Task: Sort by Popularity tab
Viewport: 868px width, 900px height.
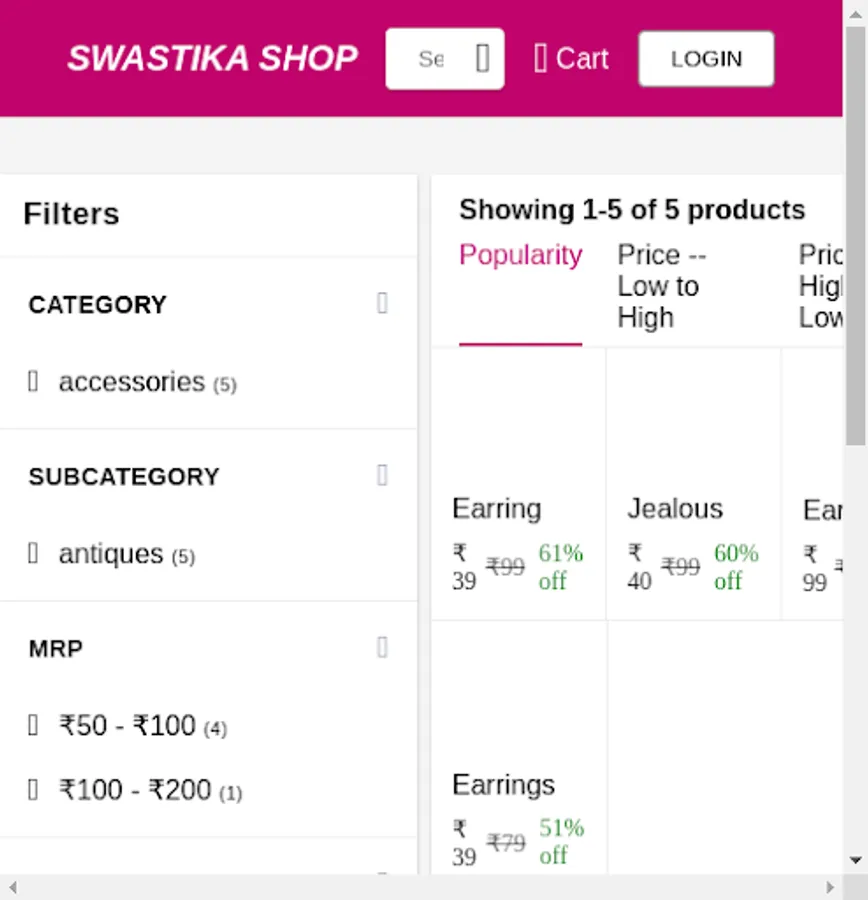Action: (520, 256)
